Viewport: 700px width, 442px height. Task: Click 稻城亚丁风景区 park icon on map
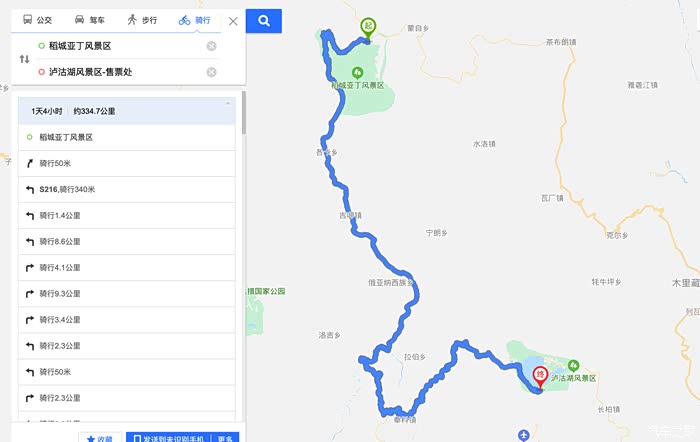[357, 72]
